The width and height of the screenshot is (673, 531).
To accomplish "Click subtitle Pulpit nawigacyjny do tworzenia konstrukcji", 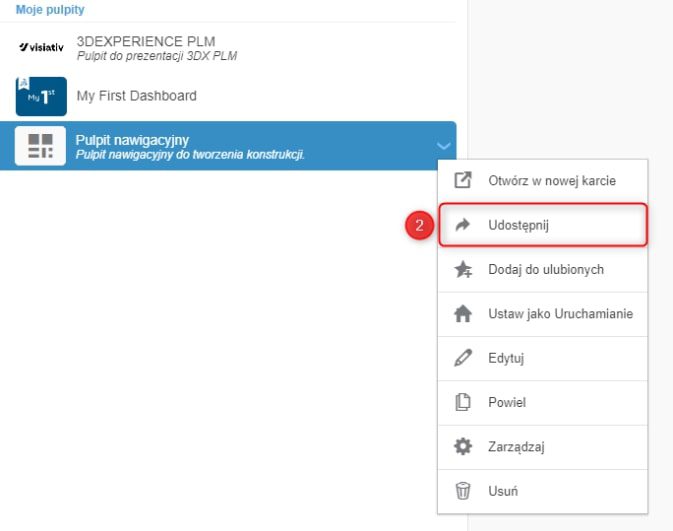I will coord(190,155).
